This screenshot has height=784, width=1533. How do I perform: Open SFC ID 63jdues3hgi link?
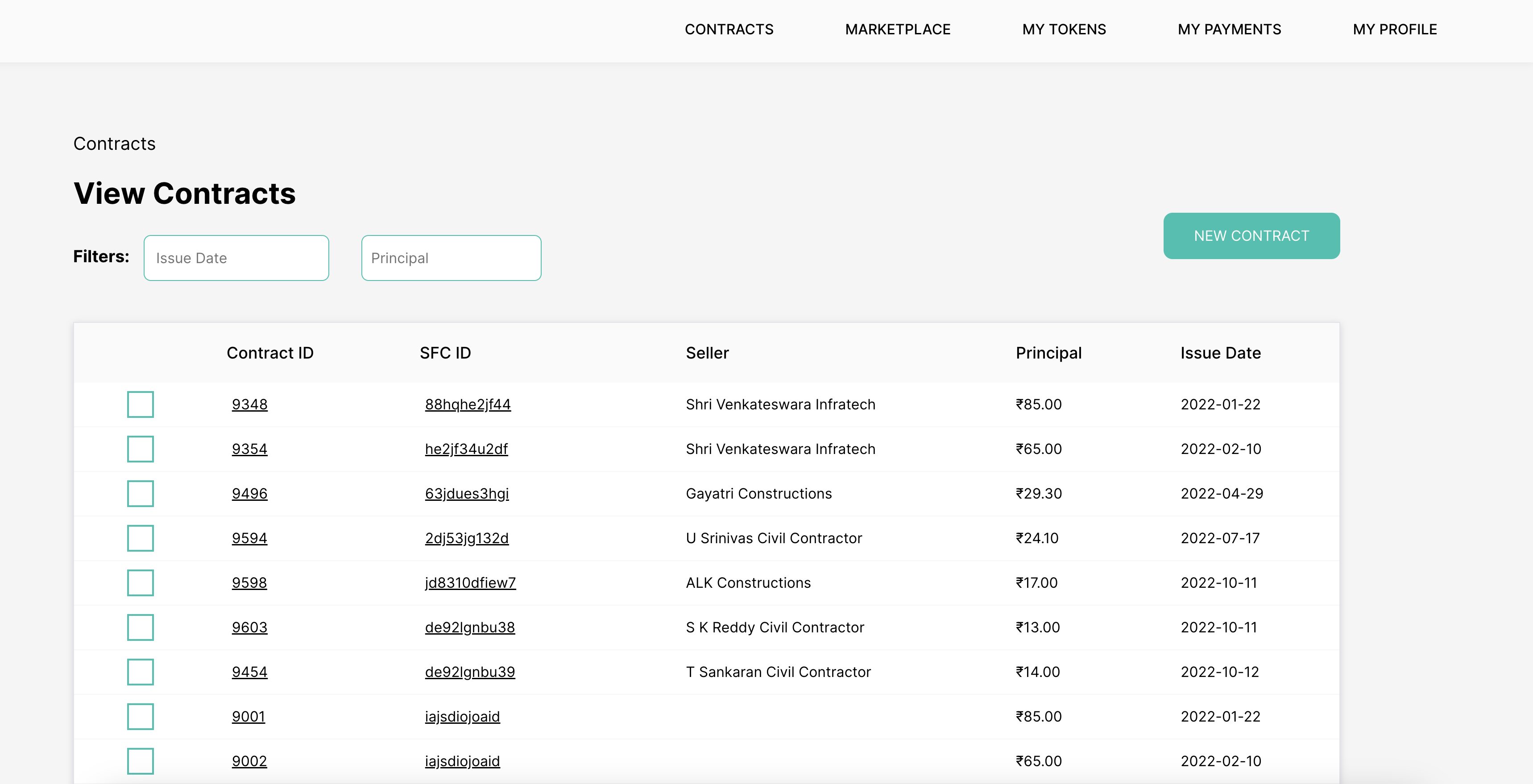467,493
